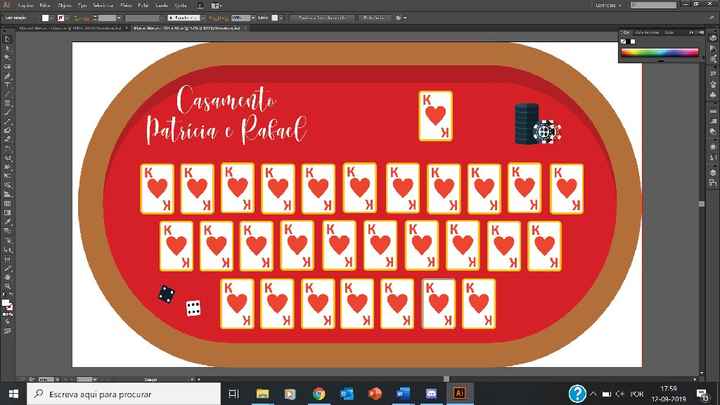Viewport: 720px width, 405px height.
Task: Select the "Casamento Patricia e Rafael" text on canvas
Action: point(226,115)
